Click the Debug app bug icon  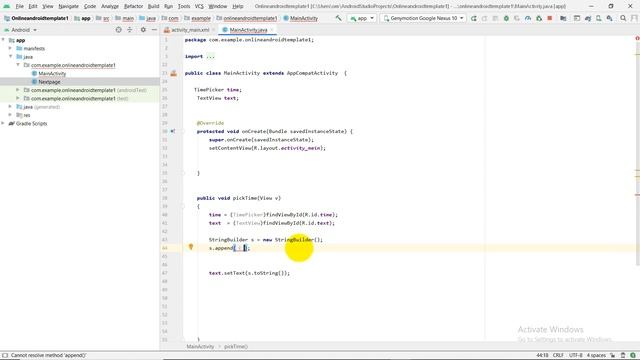pyautogui.click(x=506, y=18)
